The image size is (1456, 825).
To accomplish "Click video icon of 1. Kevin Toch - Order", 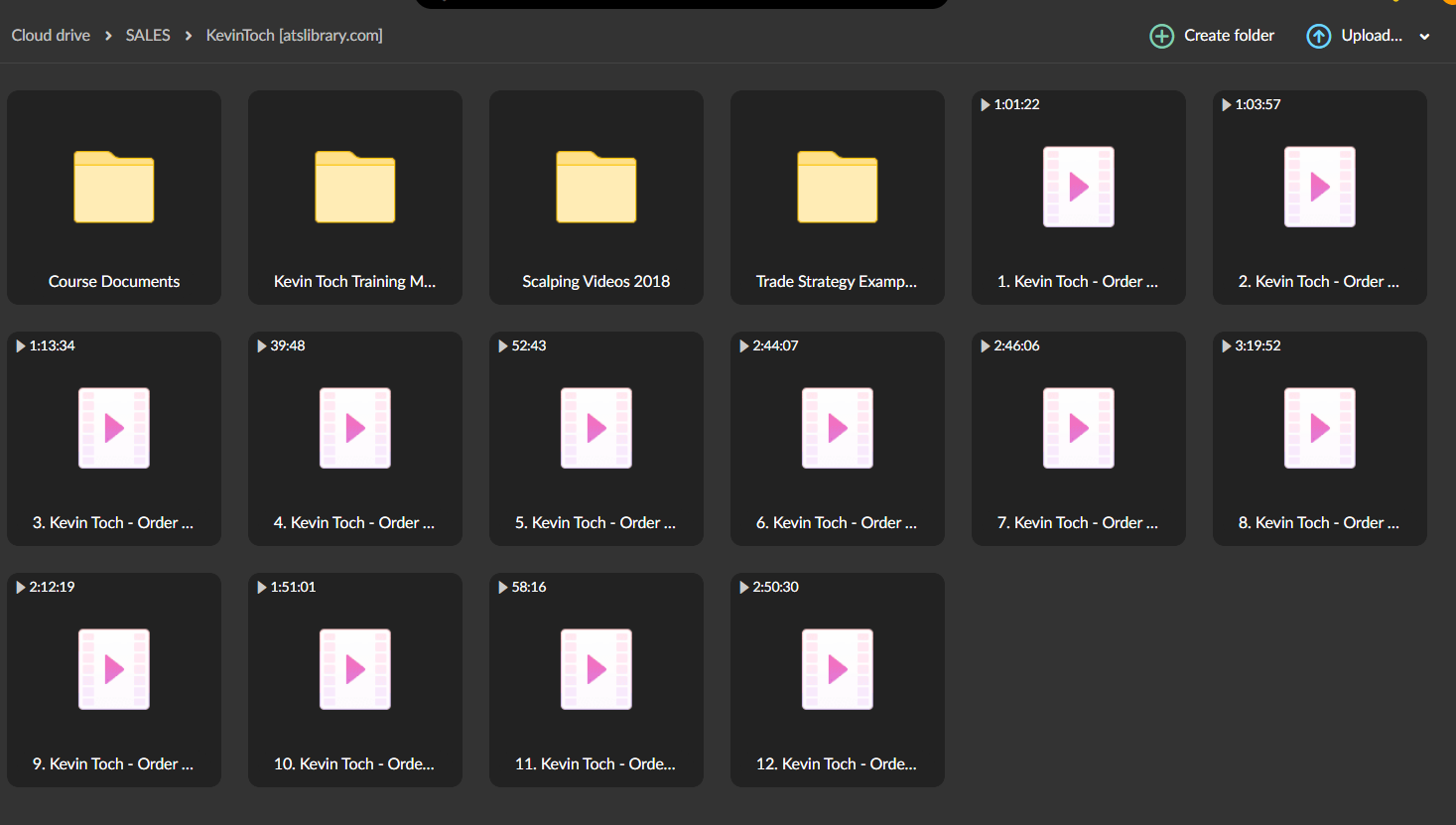I will click(1079, 187).
